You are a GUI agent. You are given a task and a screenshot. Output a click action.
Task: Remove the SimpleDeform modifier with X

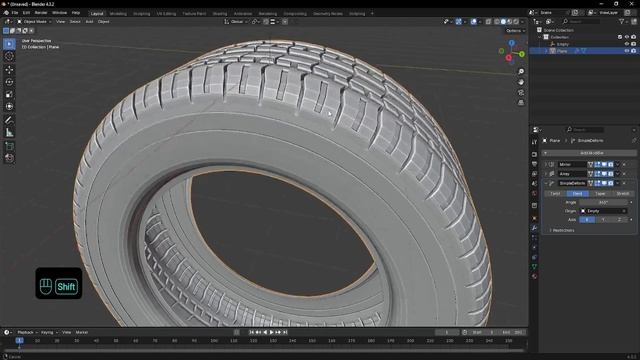624,183
